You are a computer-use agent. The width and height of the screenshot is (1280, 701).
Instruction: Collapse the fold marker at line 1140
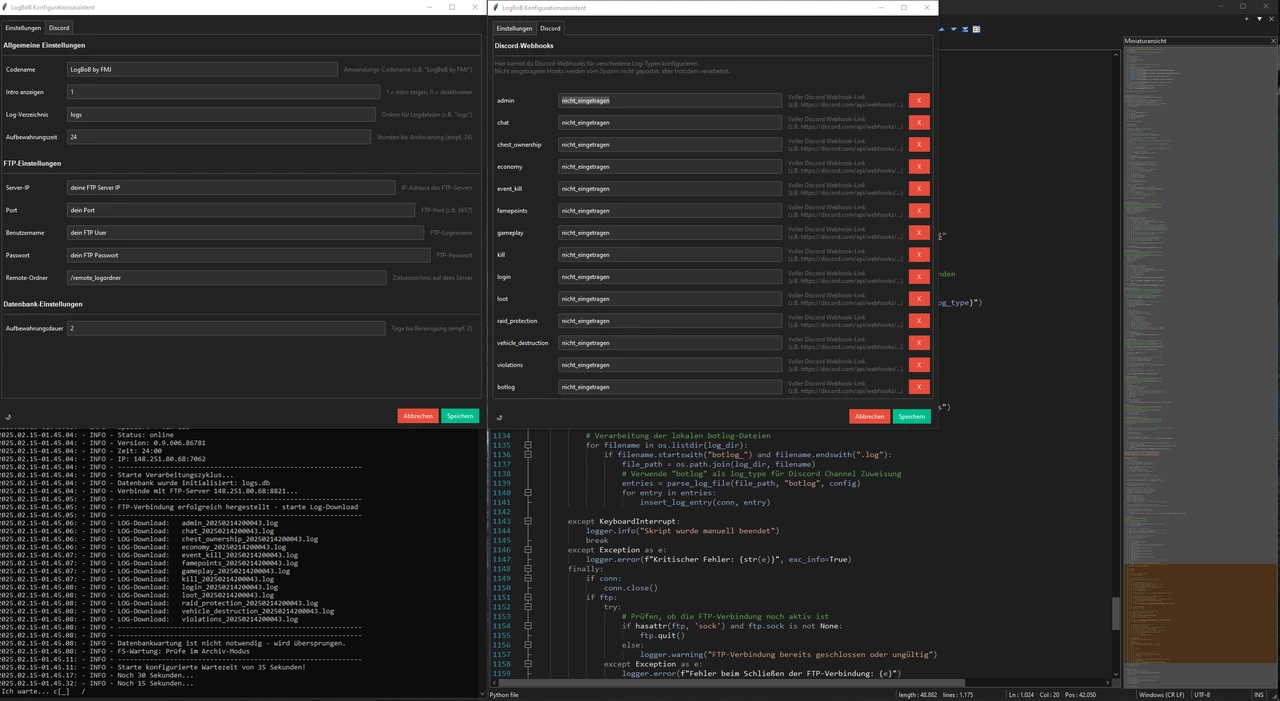point(528,492)
